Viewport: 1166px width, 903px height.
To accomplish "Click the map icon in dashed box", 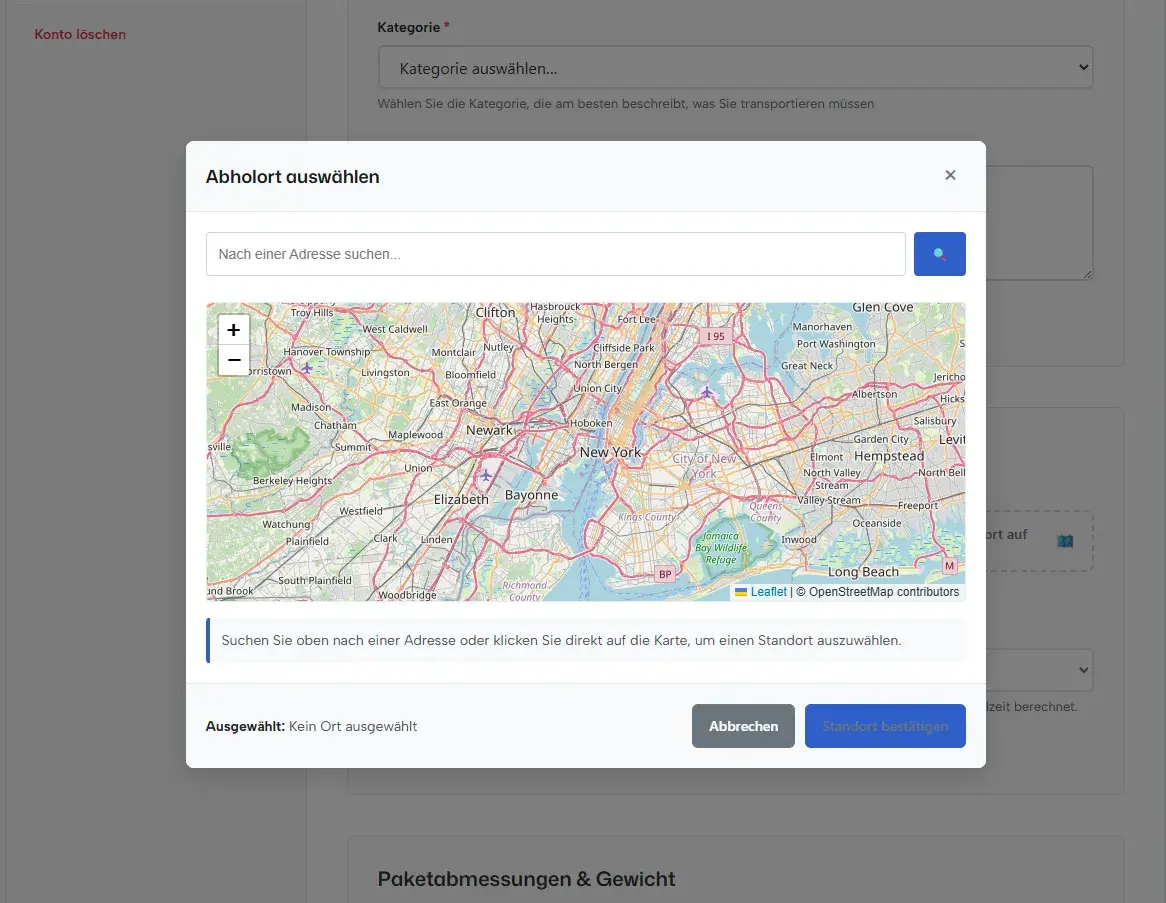I will click(x=1065, y=541).
